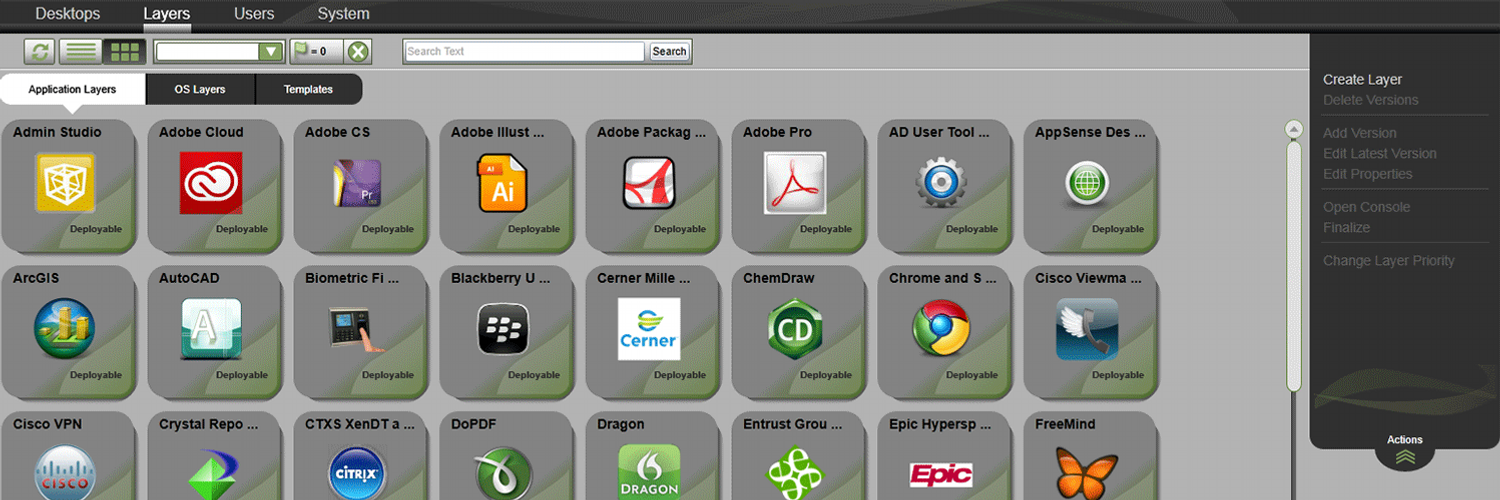This screenshot has width=1500, height=500.
Task: Clear the filter with X button
Action: pos(359,52)
